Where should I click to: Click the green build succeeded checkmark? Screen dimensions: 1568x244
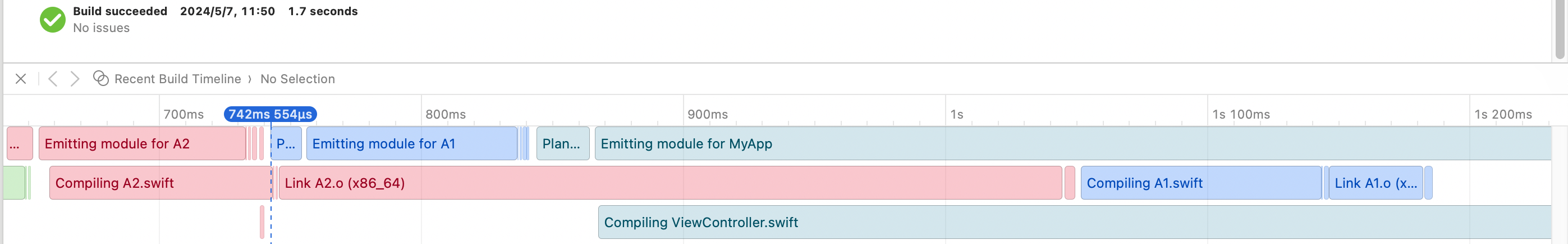point(53,20)
